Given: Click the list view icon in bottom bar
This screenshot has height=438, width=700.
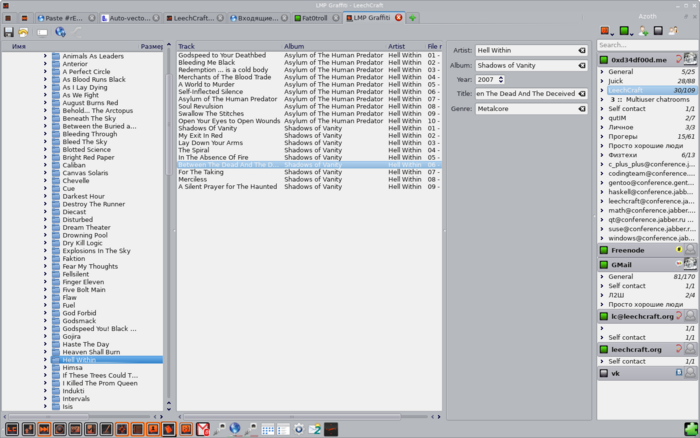Looking at the screenshot, I should coord(283,430).
